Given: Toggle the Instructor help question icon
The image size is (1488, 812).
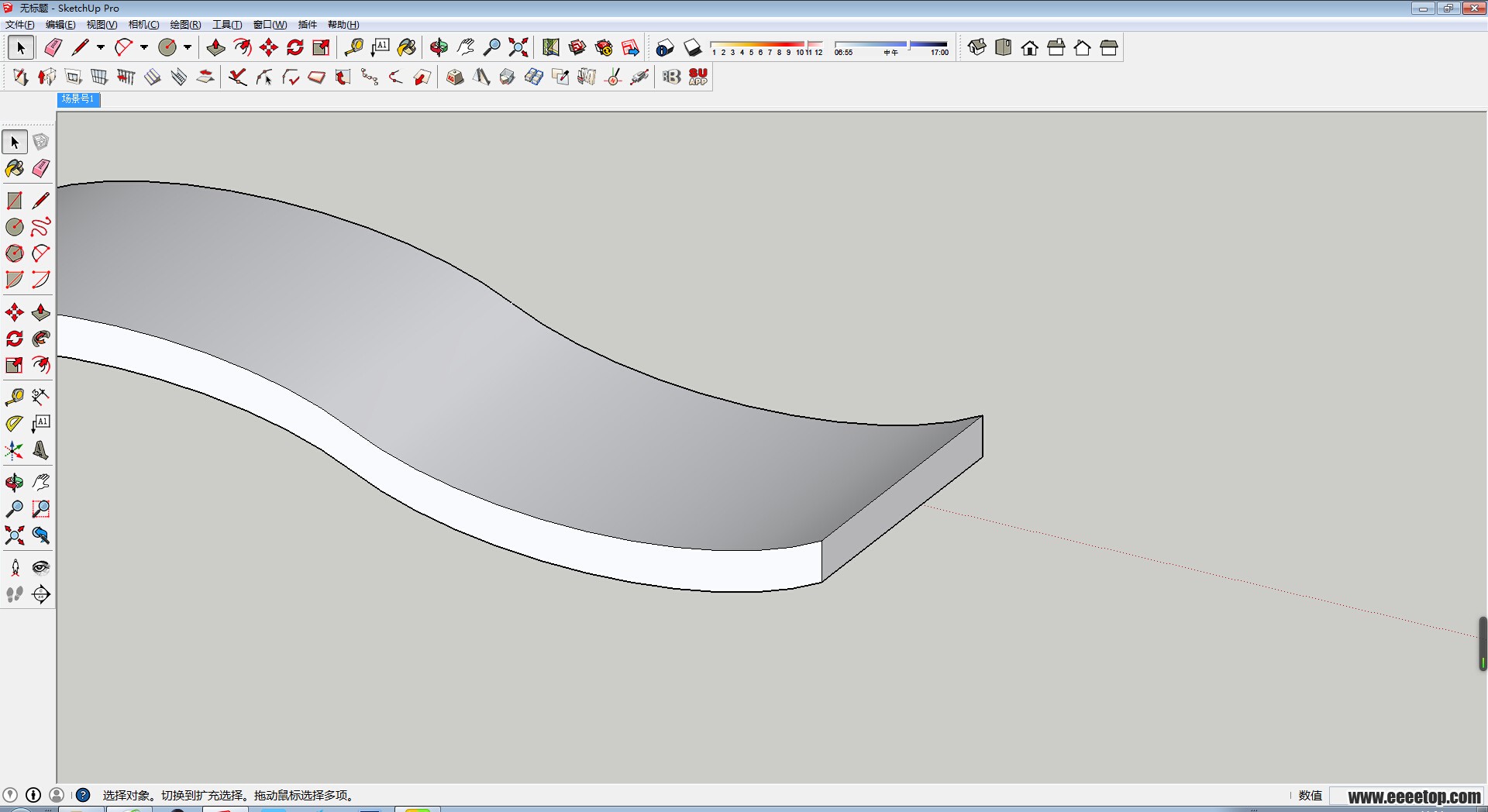Looking at the screenshot, I should click(83, 795).
